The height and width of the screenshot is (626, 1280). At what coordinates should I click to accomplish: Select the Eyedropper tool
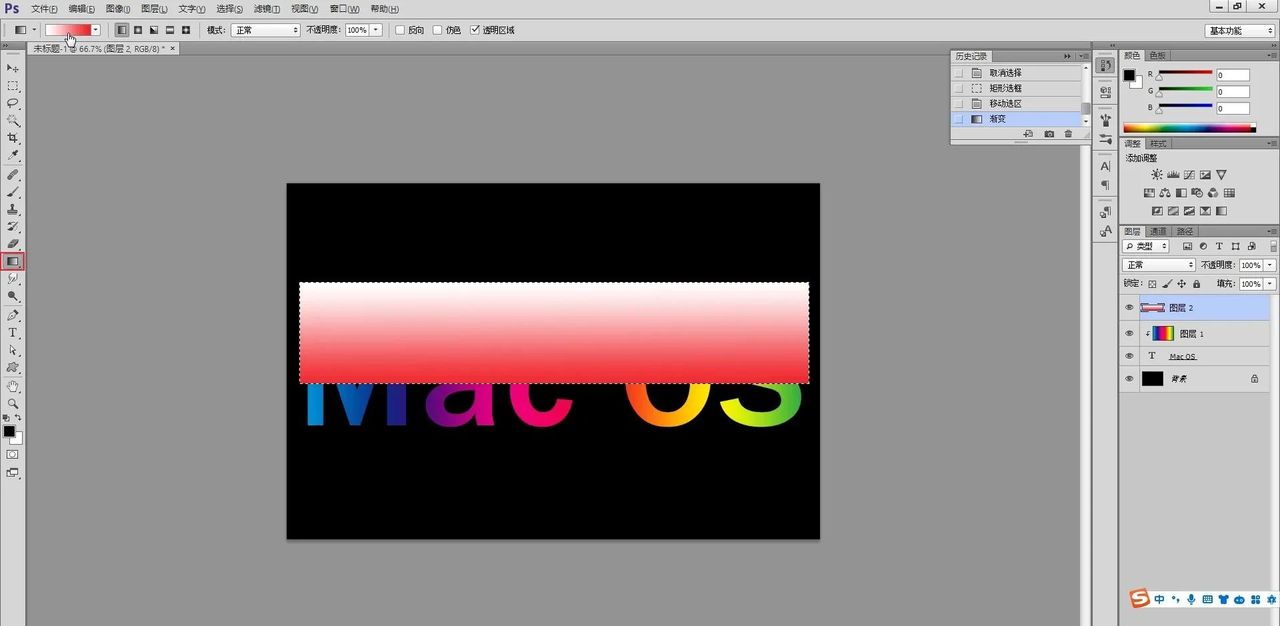pyautogui.click(x=13, y=155)
